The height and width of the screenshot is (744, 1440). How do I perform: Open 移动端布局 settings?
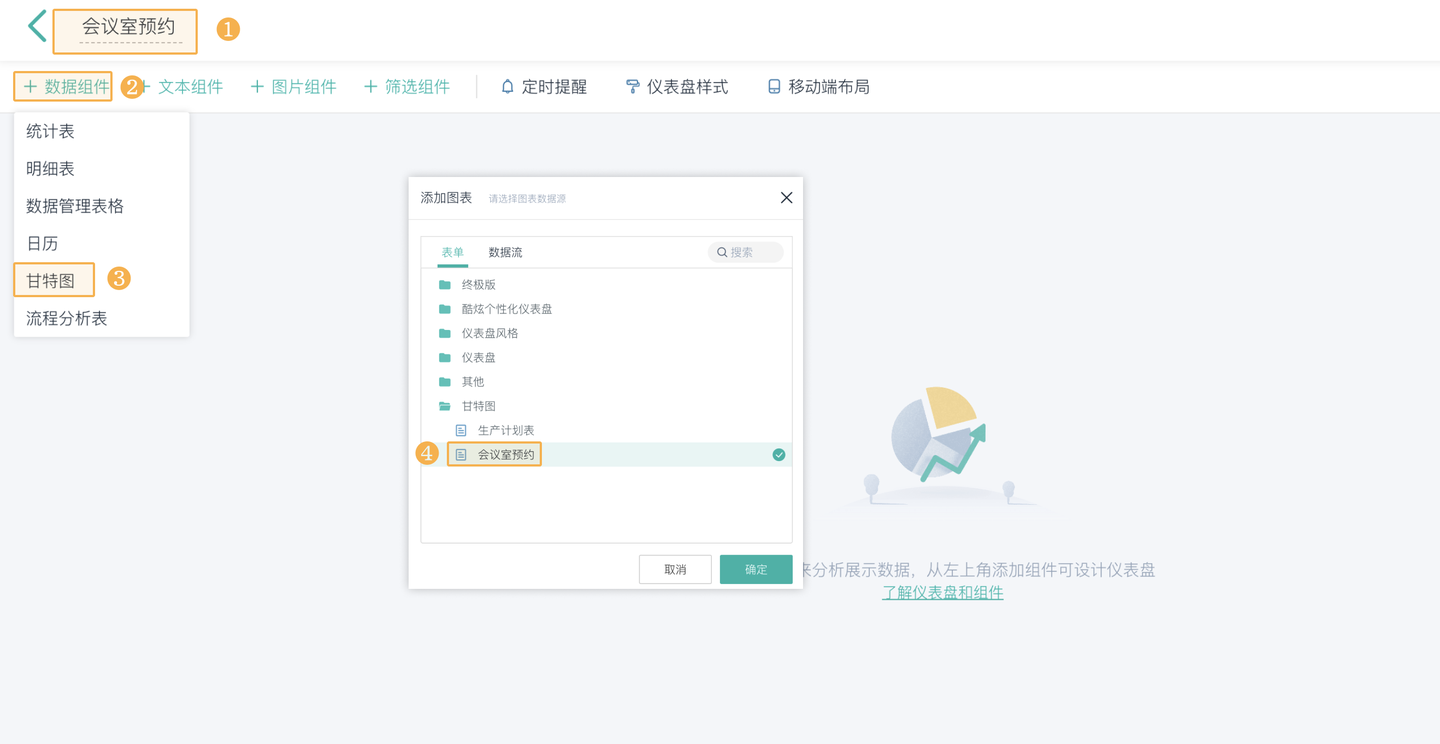(x=818, y=87)
